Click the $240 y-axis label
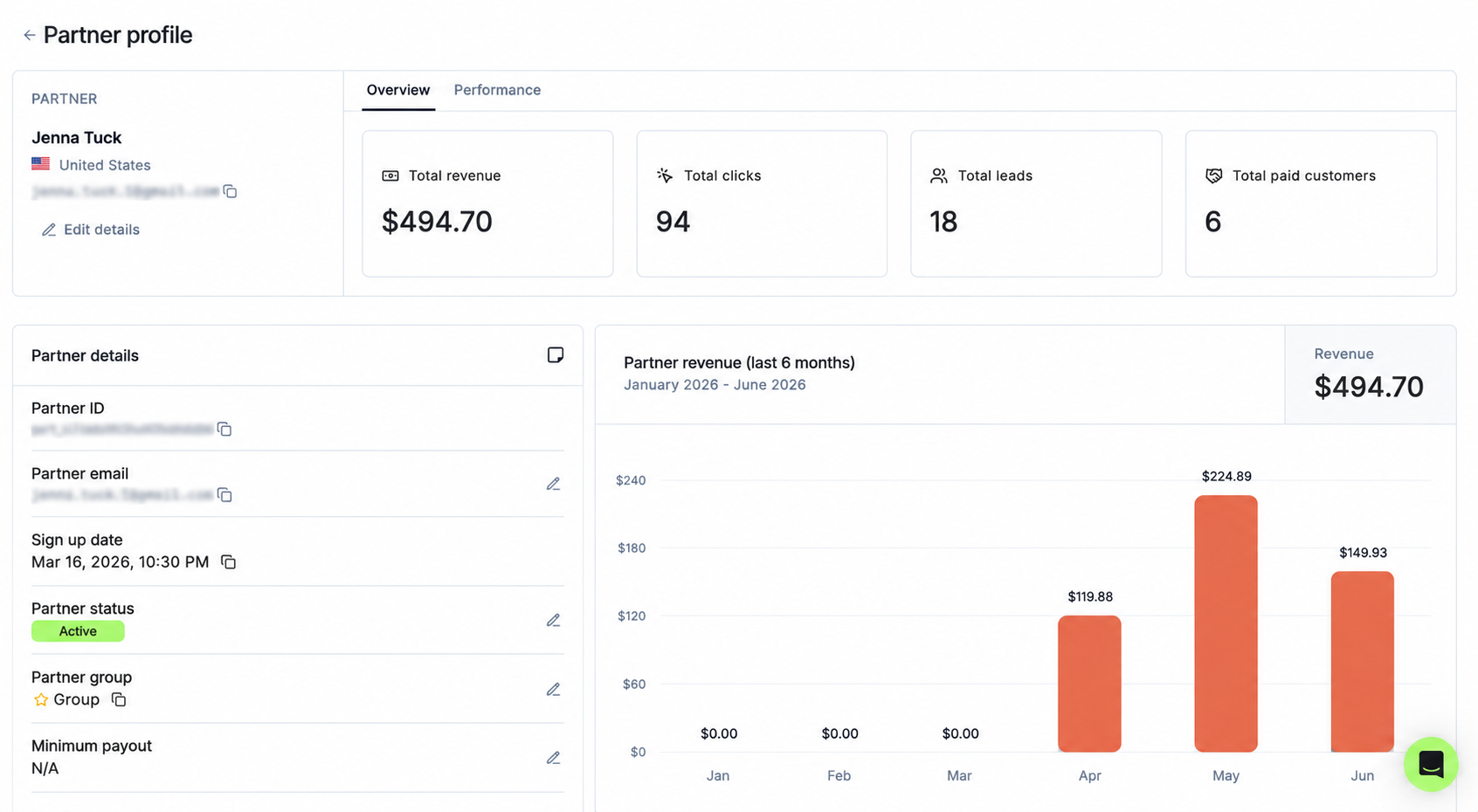This screenshot has height=812, width=1478. click(631, 480)
